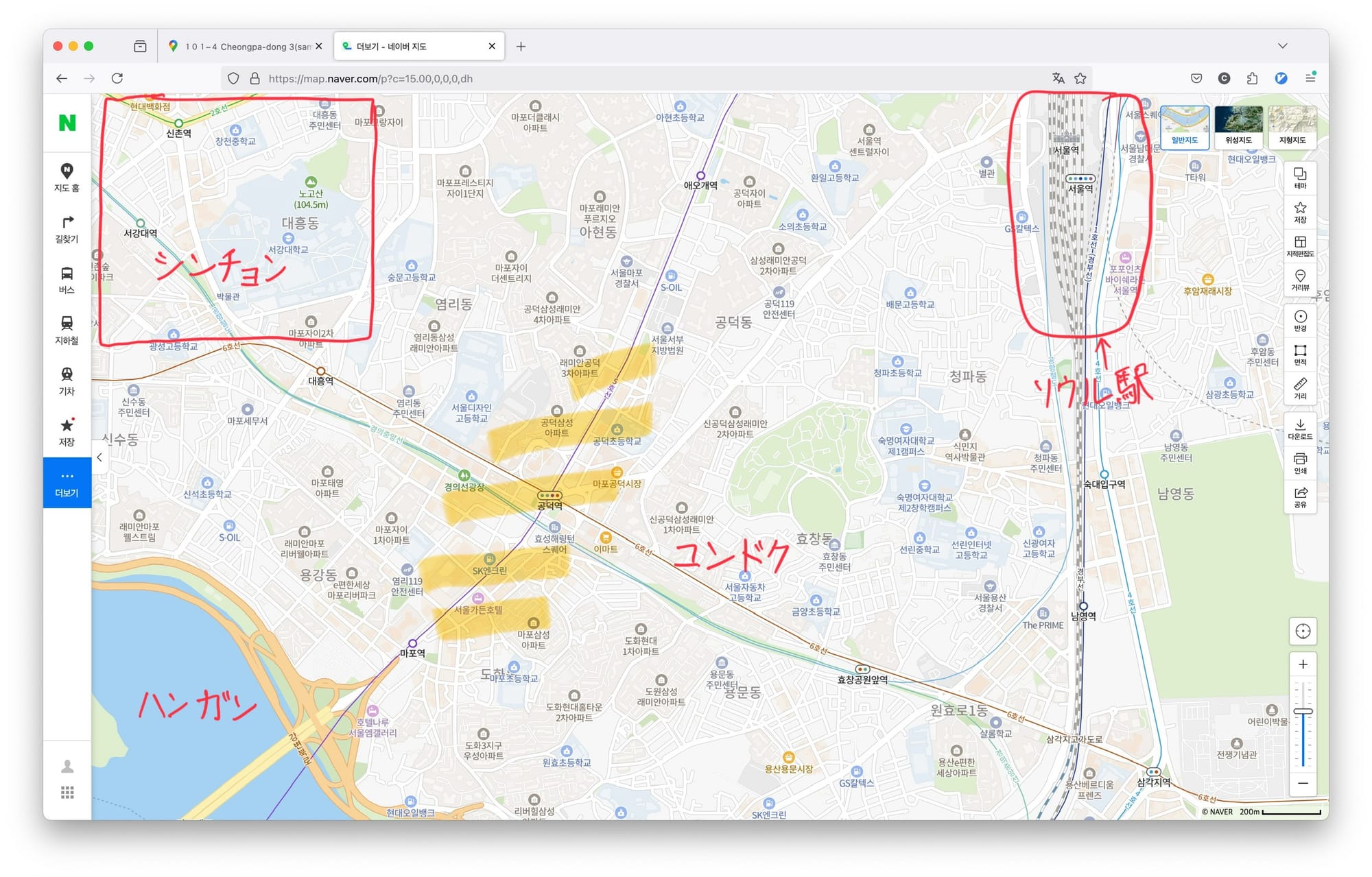
Task: Expand the collapsed left side panel arrow
Action: pos(99,457)
